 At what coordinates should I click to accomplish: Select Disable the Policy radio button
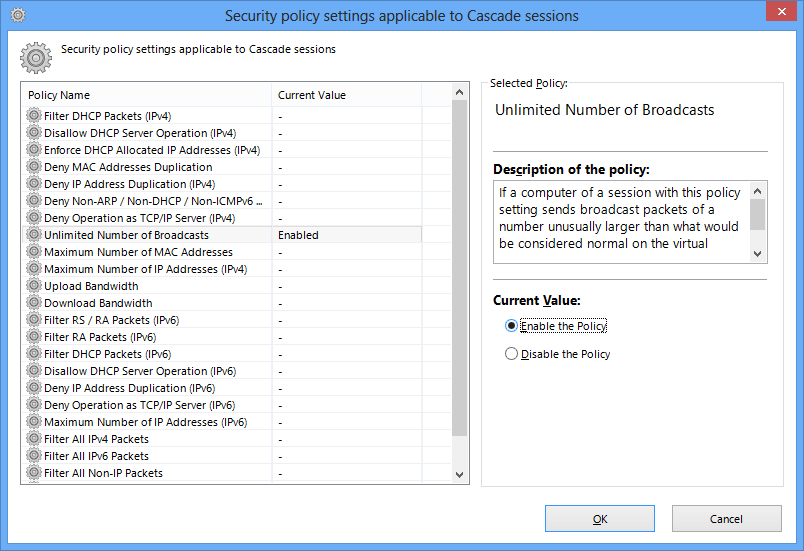[511, 354]
